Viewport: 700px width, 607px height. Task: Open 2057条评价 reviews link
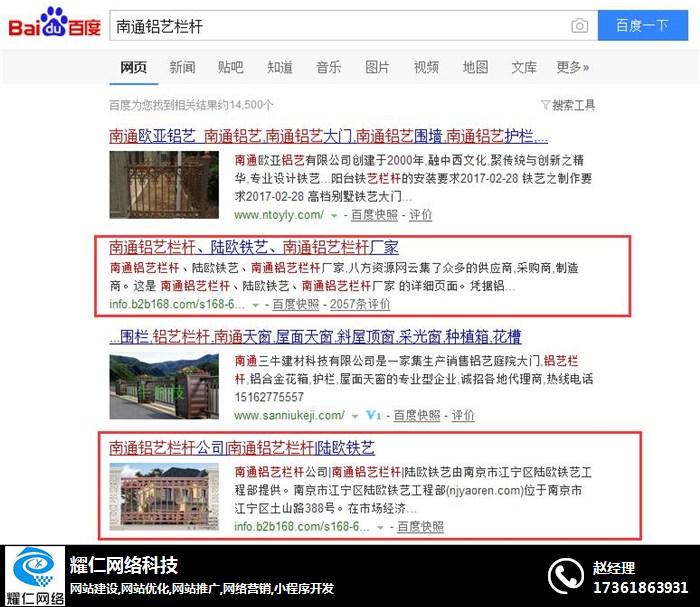pos(360,304)
